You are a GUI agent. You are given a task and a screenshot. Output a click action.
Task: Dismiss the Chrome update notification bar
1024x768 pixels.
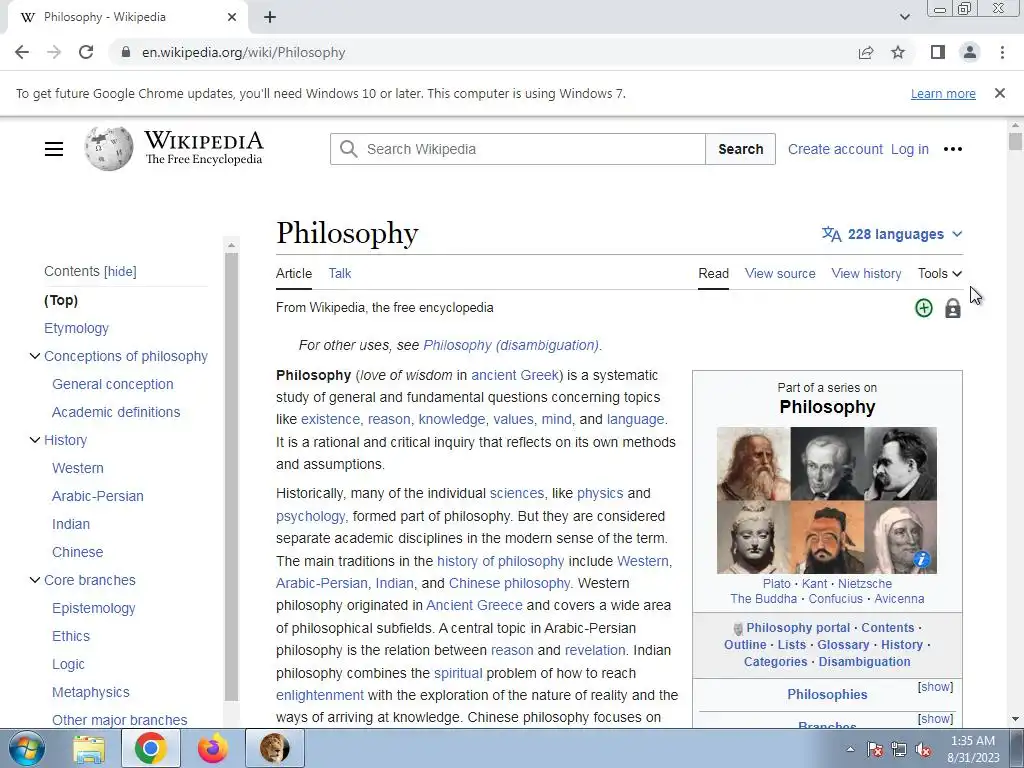click(x=1000, y=93)
